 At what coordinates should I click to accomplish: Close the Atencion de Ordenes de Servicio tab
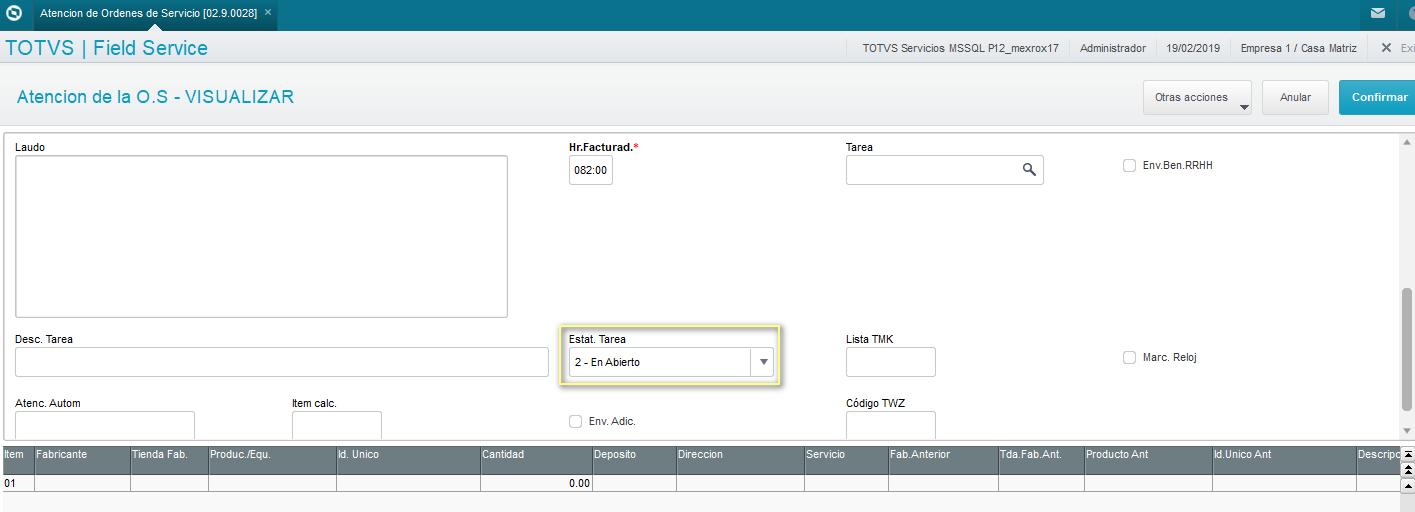coord(268,13)
